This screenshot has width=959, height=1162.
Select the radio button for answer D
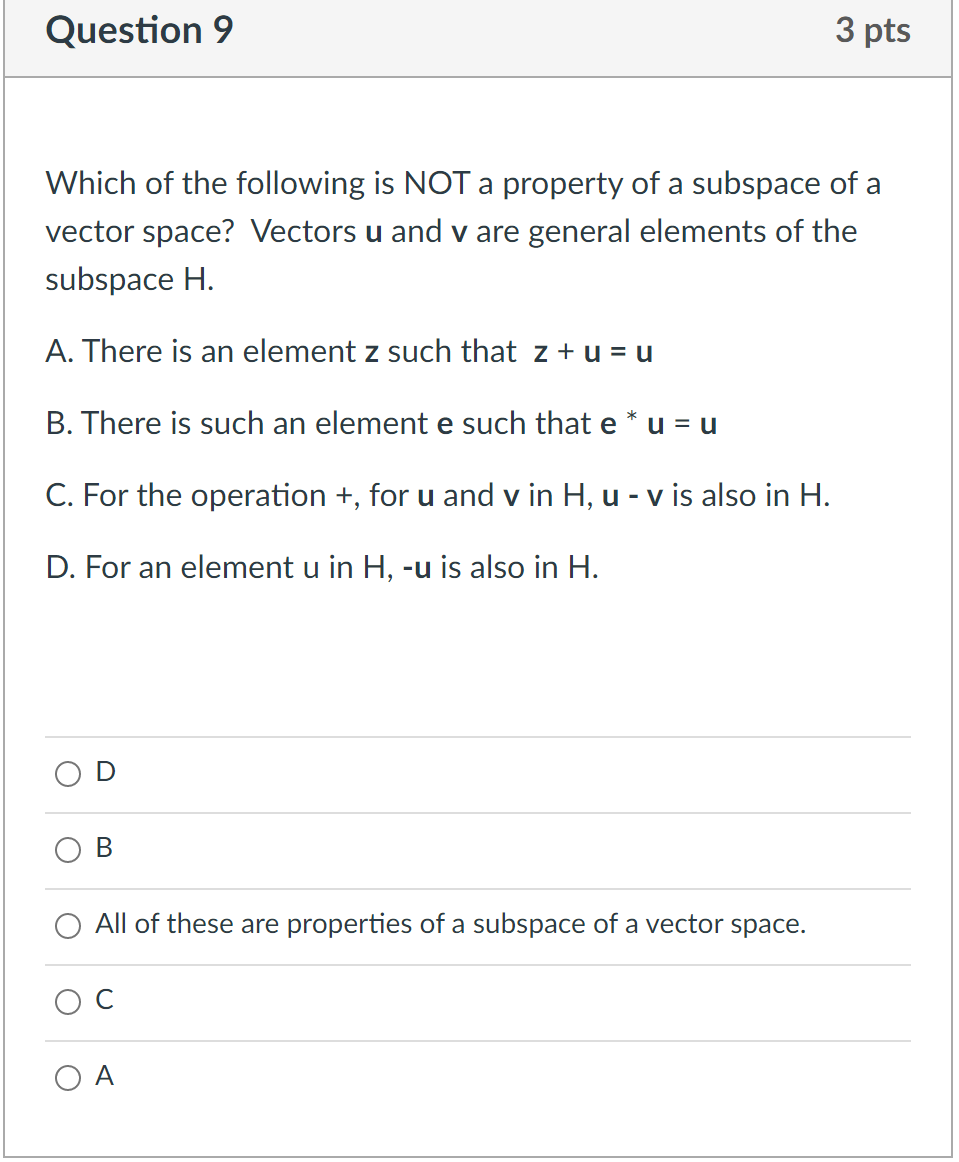(x=67, y=772)
